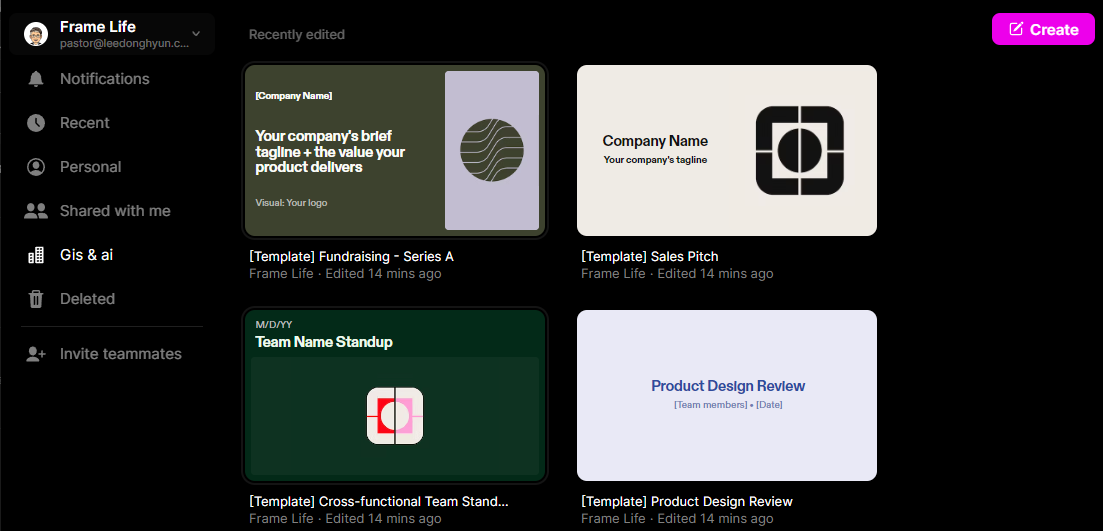Click 'Edited 14 mins ago' under Product Design Review

pyautogui.click(x=715, y=519)
